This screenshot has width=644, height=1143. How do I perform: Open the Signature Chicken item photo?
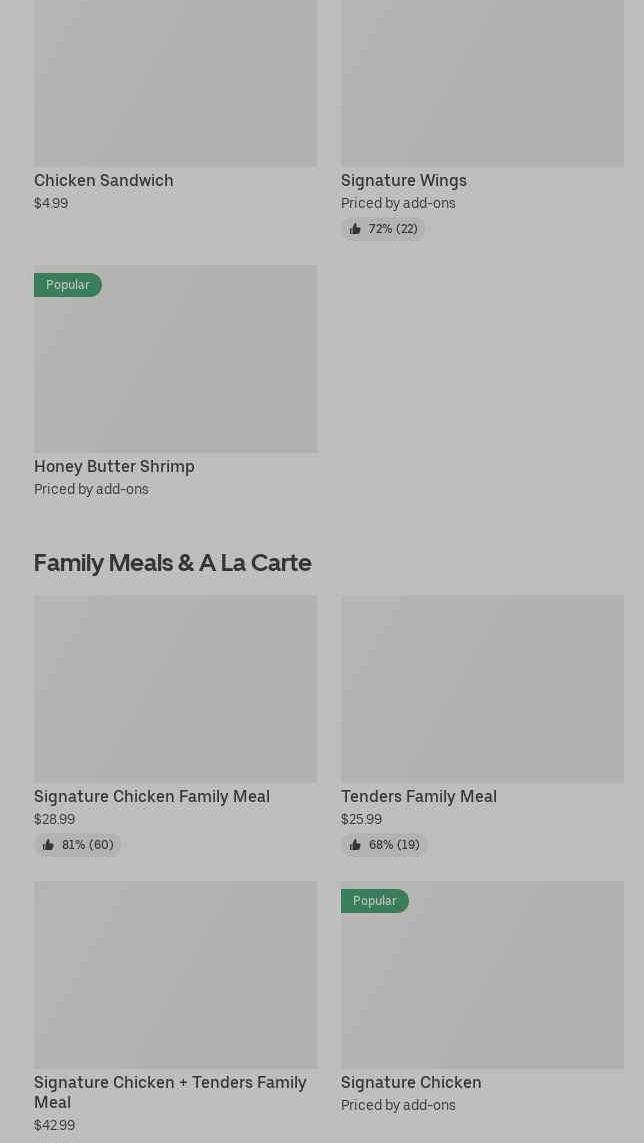(x=482, y=985)
